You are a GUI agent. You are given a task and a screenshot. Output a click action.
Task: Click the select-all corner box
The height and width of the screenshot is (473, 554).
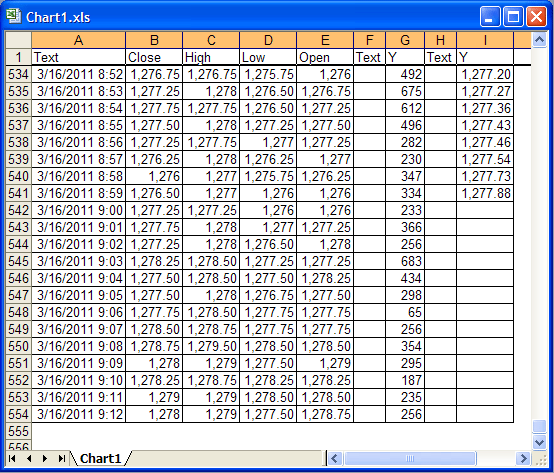click(18, 40)
